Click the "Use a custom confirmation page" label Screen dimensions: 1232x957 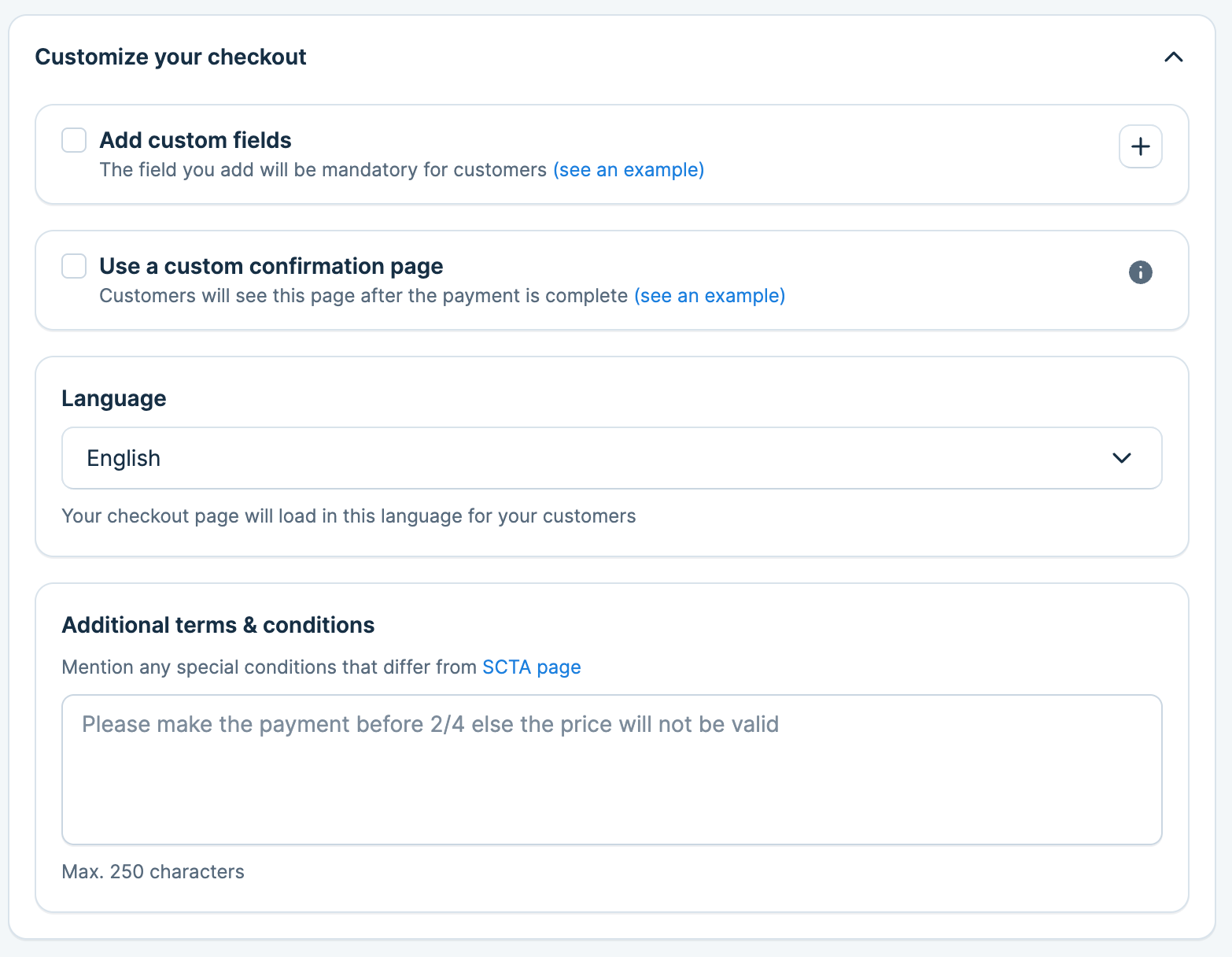[271, 266]
